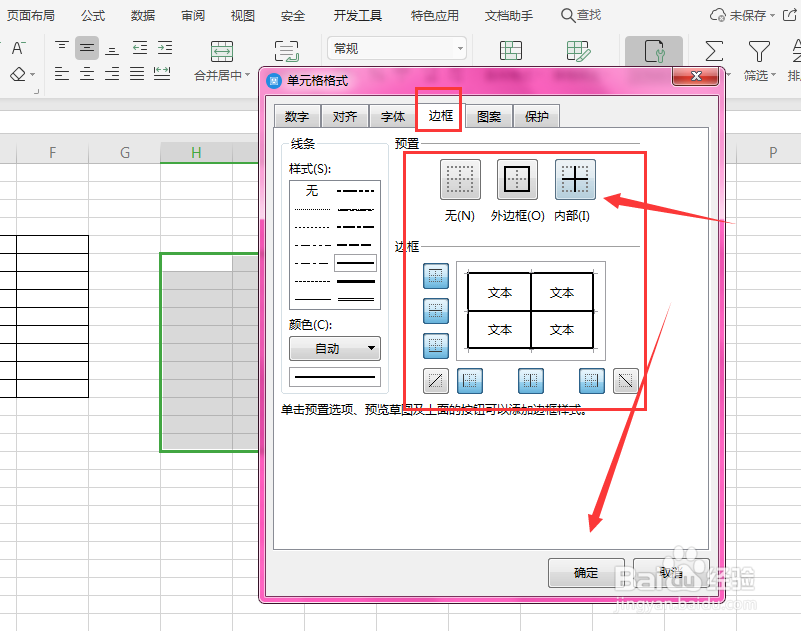
Task: Click the table style pencil icon
Action: (x=578, y=51)
